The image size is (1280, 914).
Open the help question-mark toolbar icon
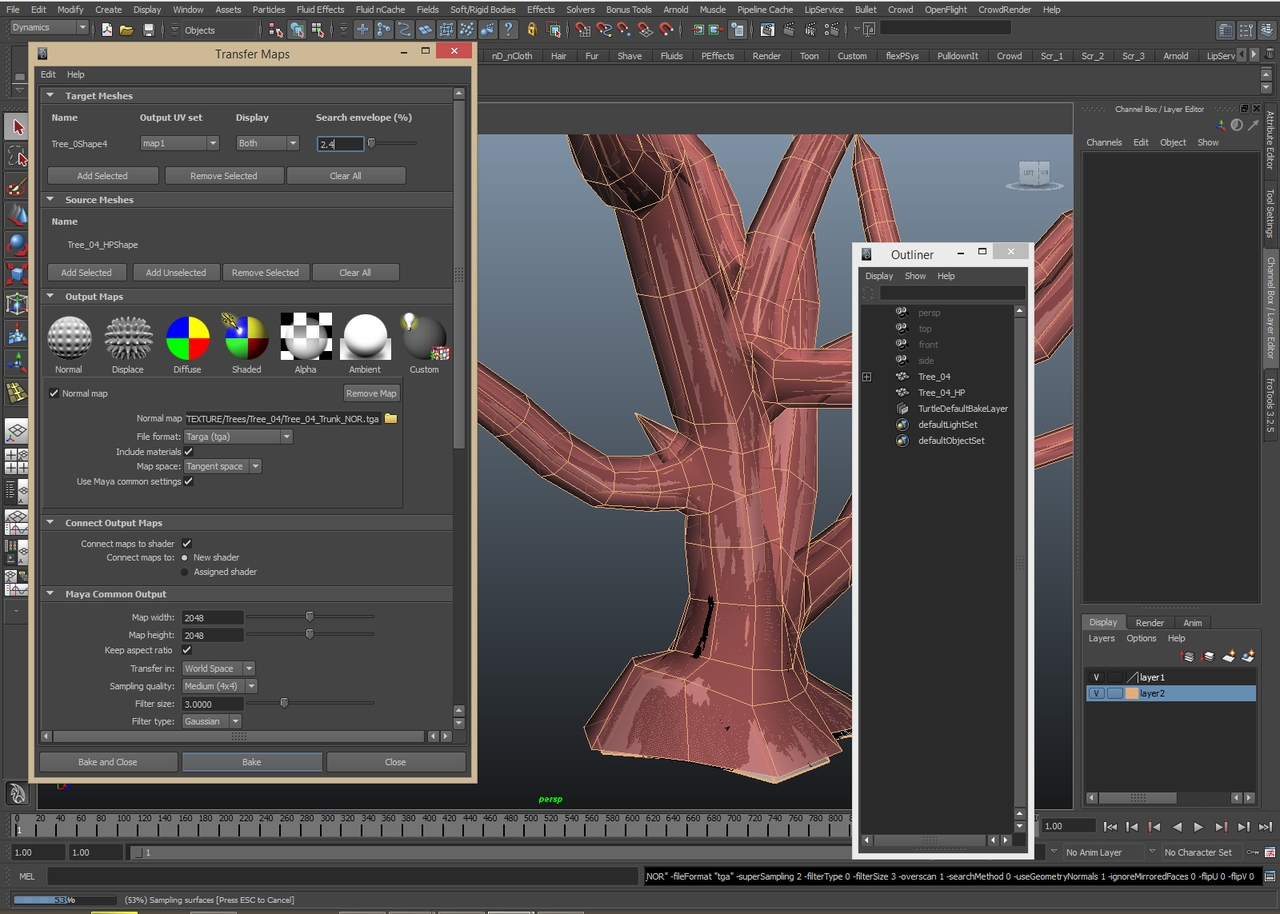pos(509,30)
